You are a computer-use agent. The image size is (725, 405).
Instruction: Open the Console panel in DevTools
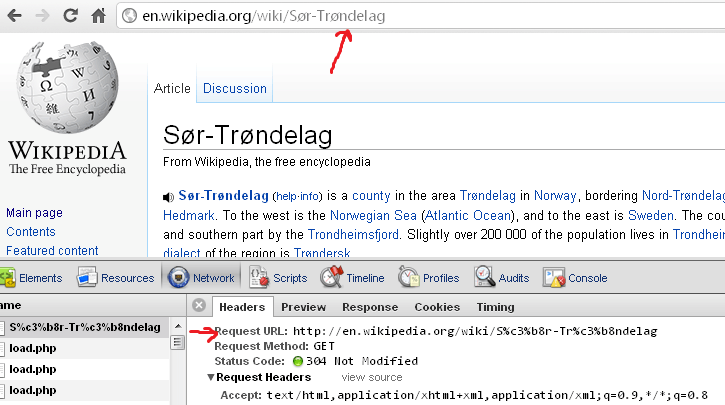tap(575, 278)
